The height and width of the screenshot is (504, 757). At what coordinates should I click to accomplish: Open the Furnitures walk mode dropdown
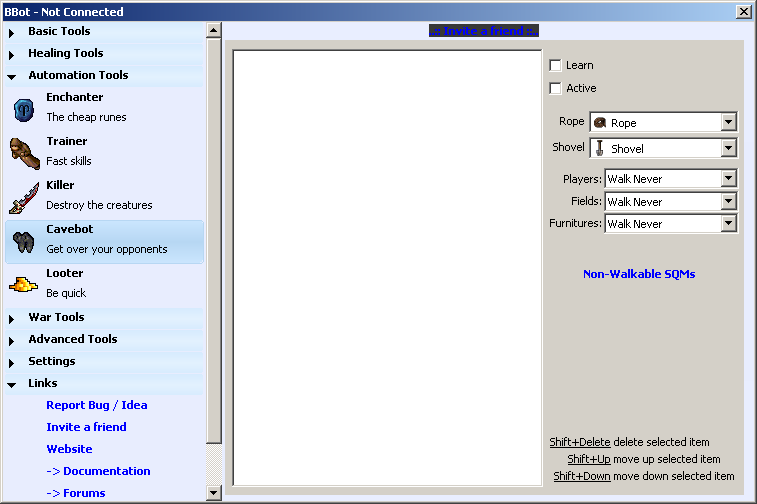click(728, 224)
